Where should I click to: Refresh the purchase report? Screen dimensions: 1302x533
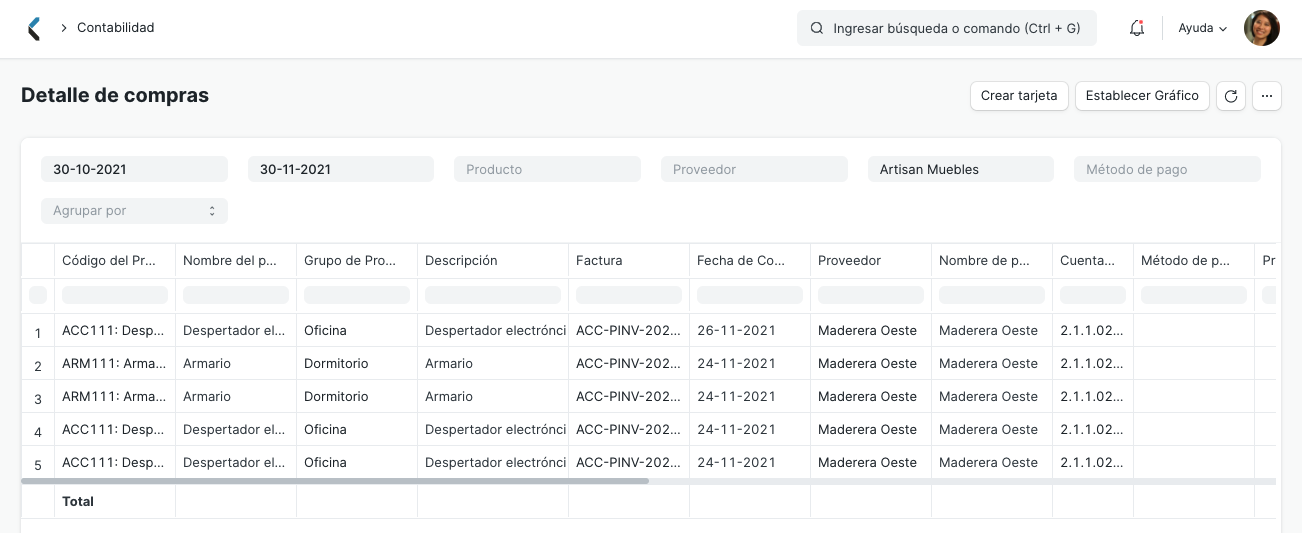point(1231,96)
